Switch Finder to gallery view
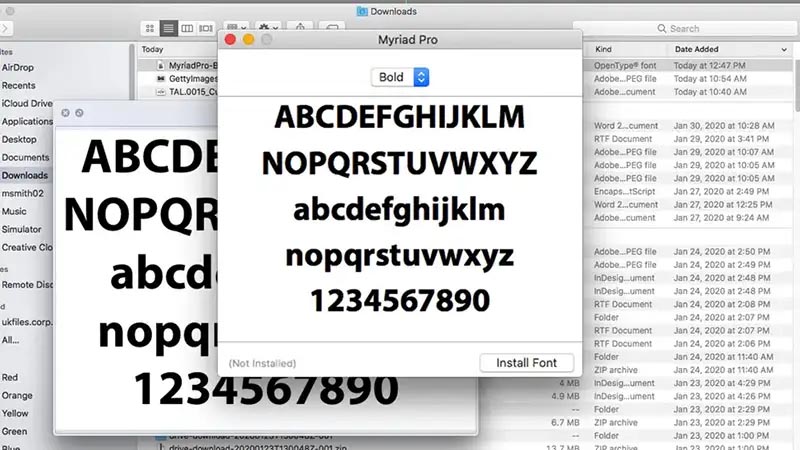 [206, 29]
